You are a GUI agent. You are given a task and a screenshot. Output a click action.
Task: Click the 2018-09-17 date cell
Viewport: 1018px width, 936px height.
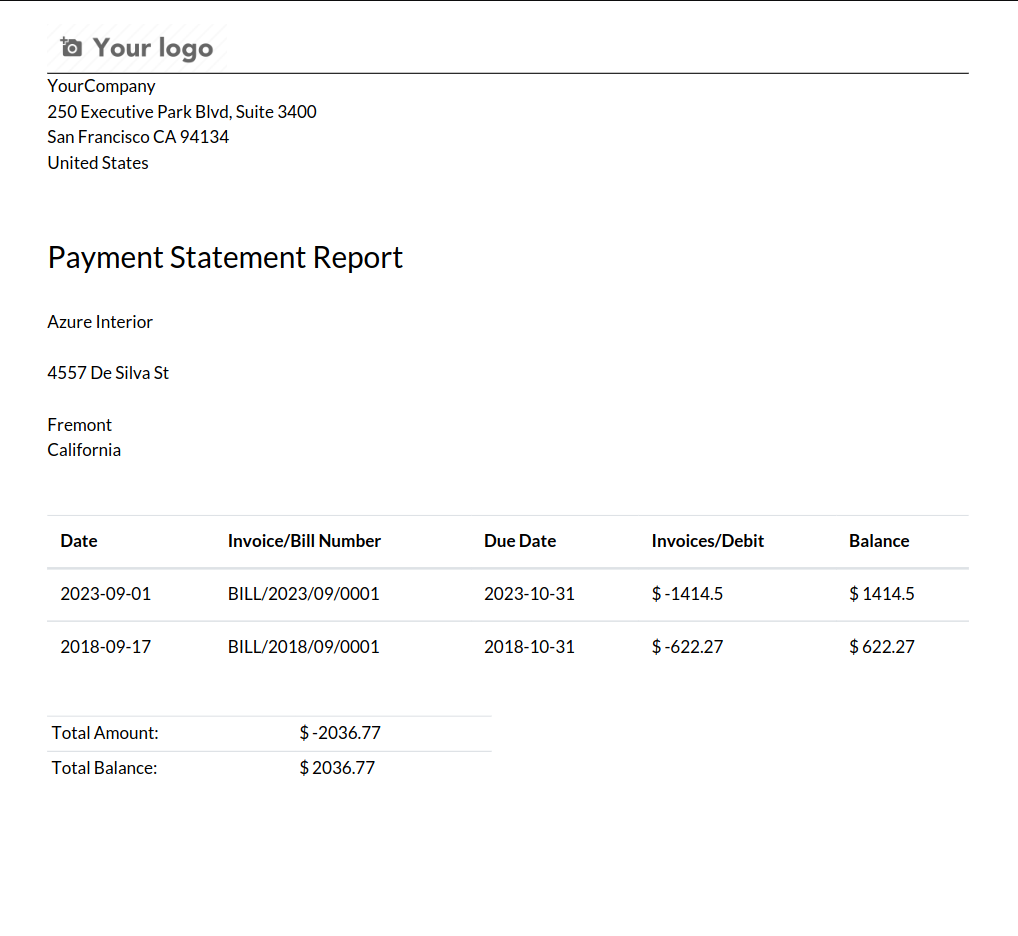point(105,647)
